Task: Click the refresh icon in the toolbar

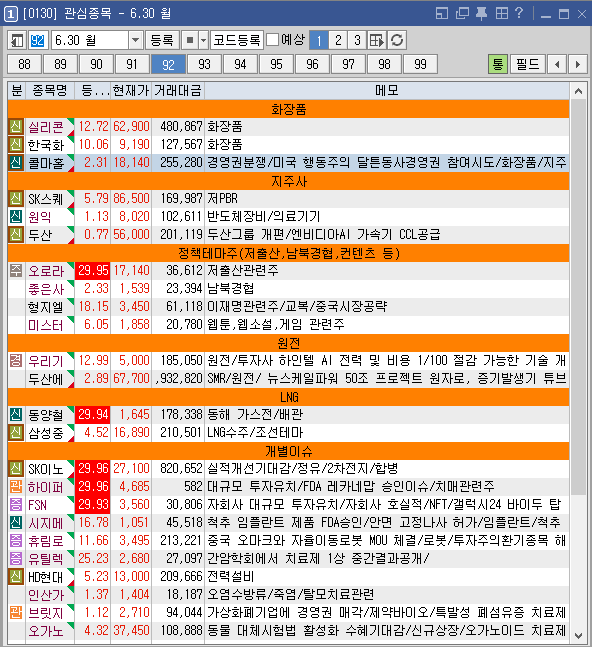Action: (397, 40)
